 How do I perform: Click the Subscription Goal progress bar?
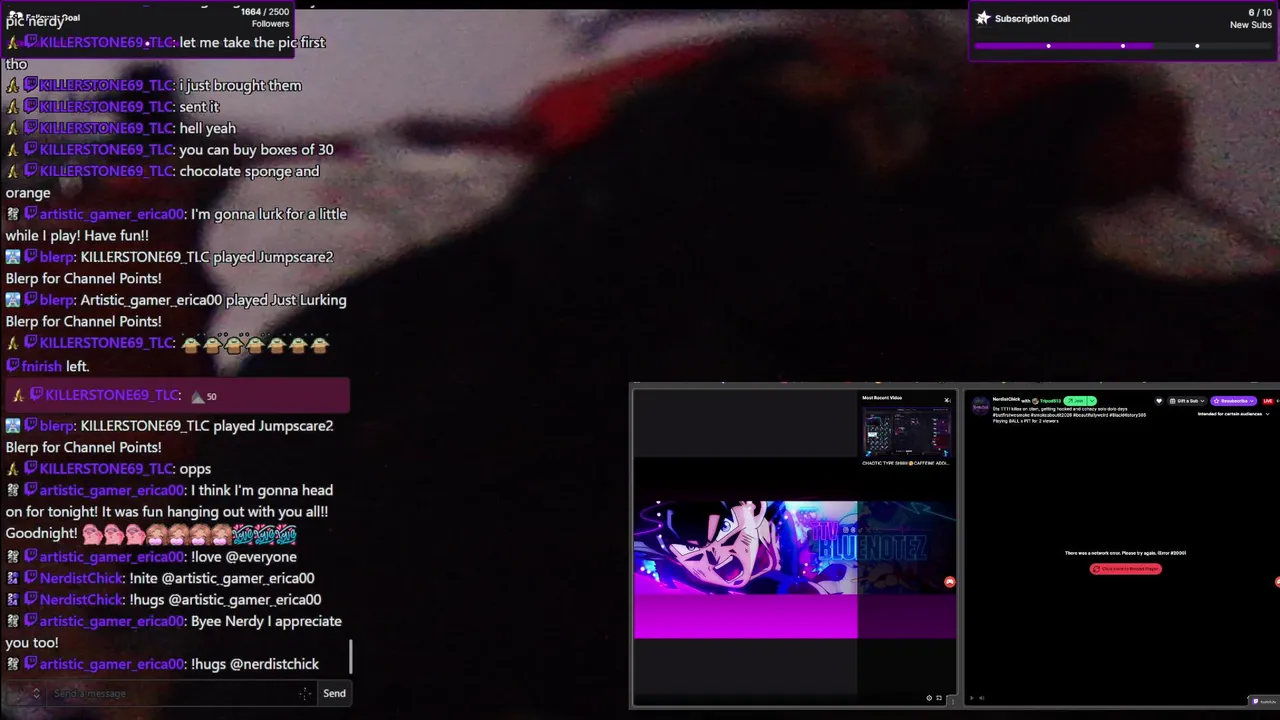click(1123, 45)
